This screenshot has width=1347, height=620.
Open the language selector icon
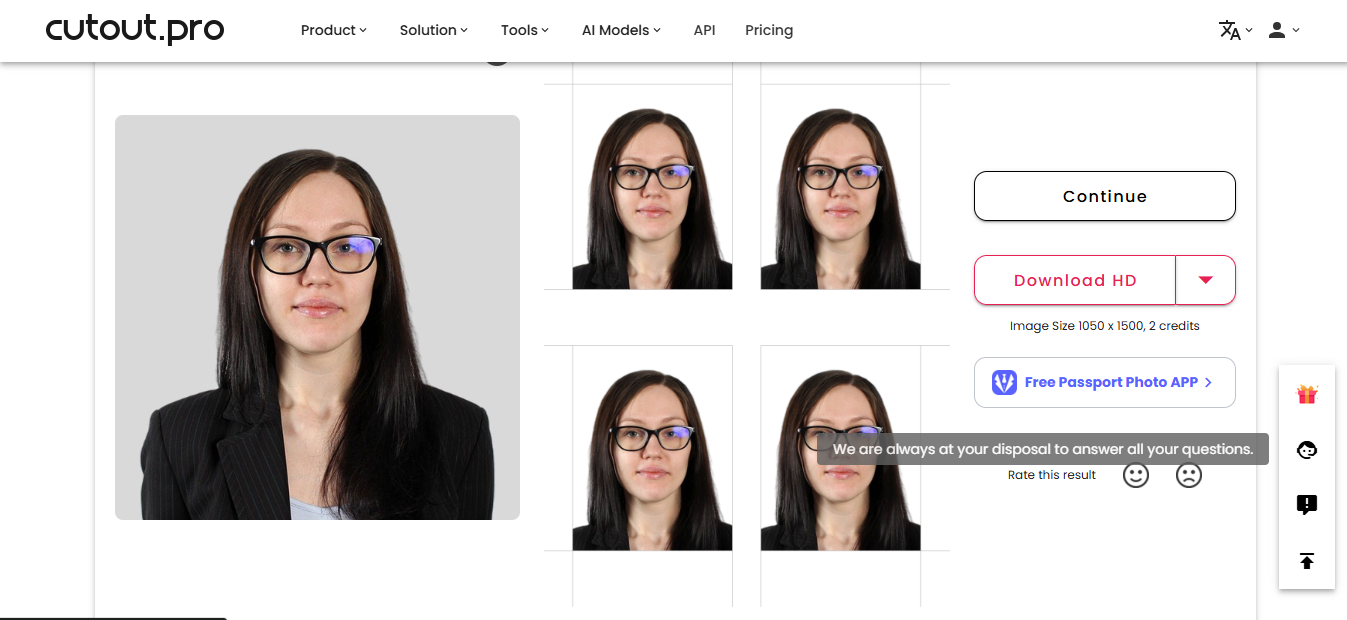point(1232,30)
